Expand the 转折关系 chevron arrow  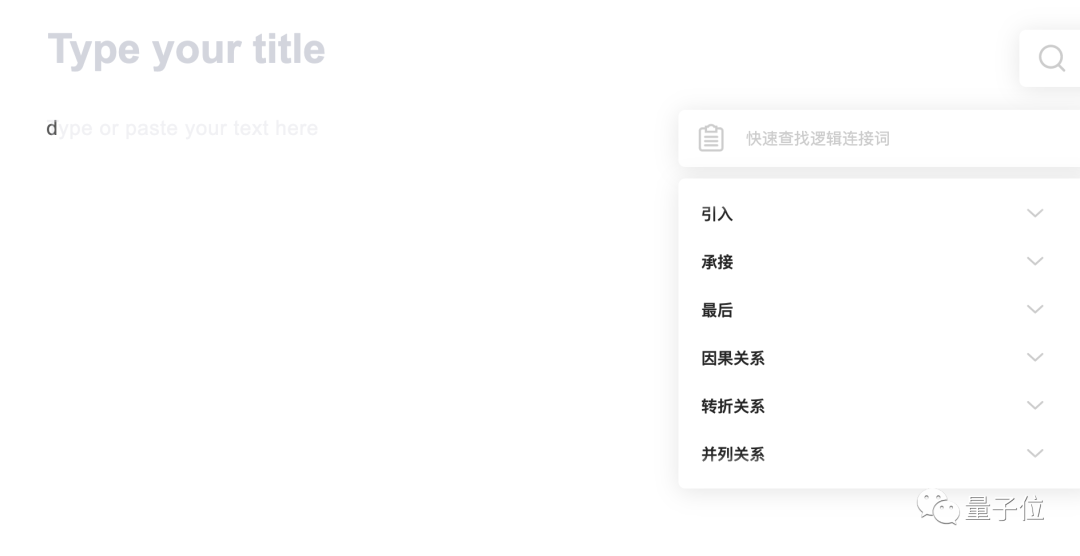1035,405
